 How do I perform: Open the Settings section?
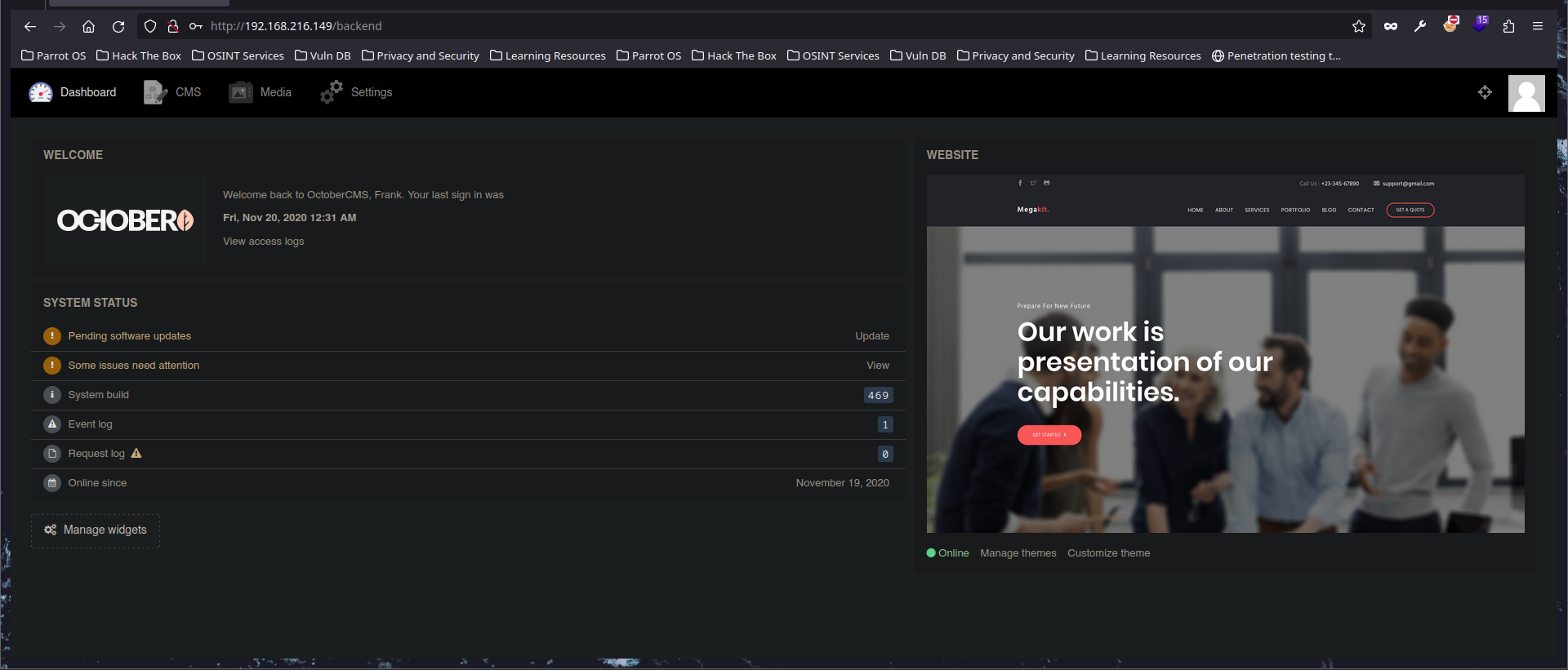(356, 92)
